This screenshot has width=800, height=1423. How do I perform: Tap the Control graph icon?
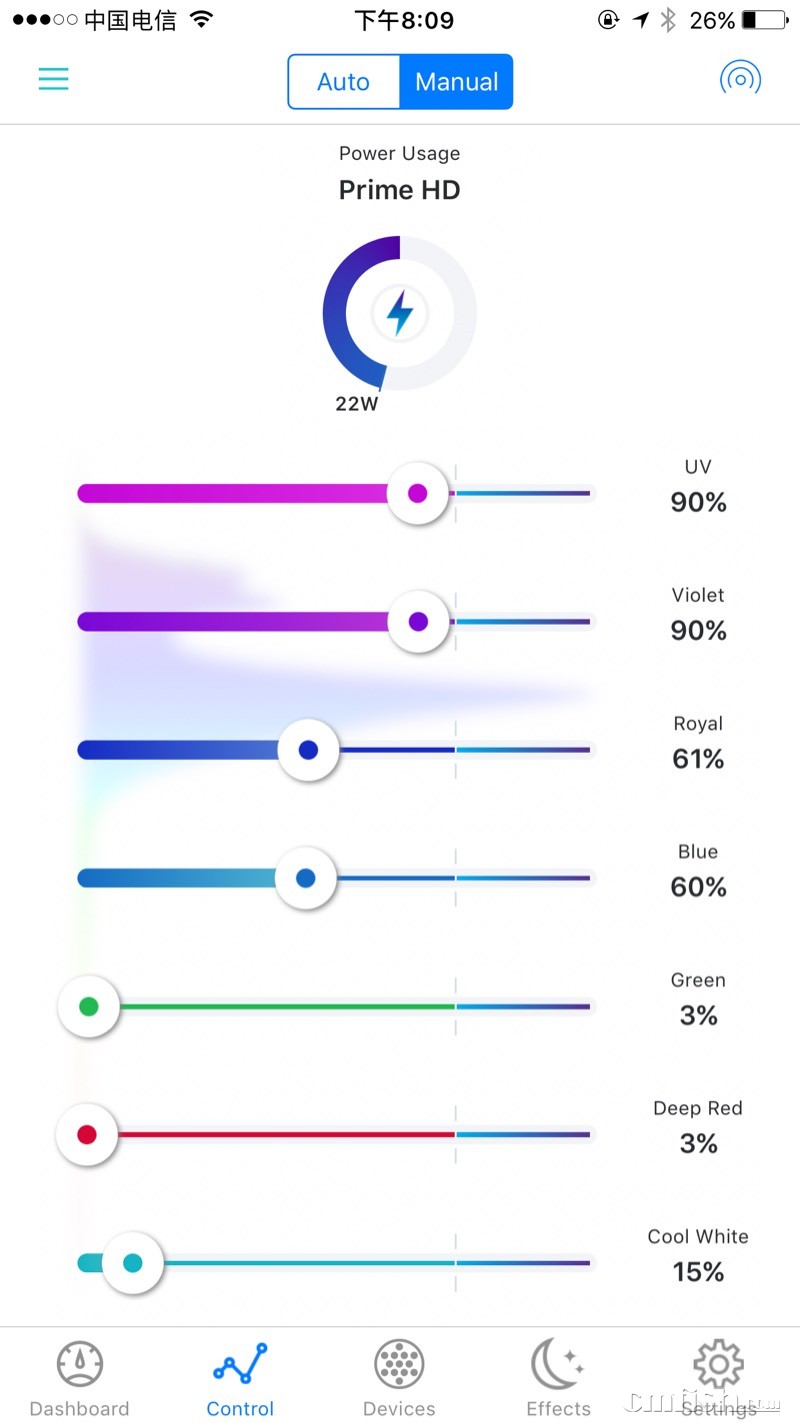[x=240, y=1365]
